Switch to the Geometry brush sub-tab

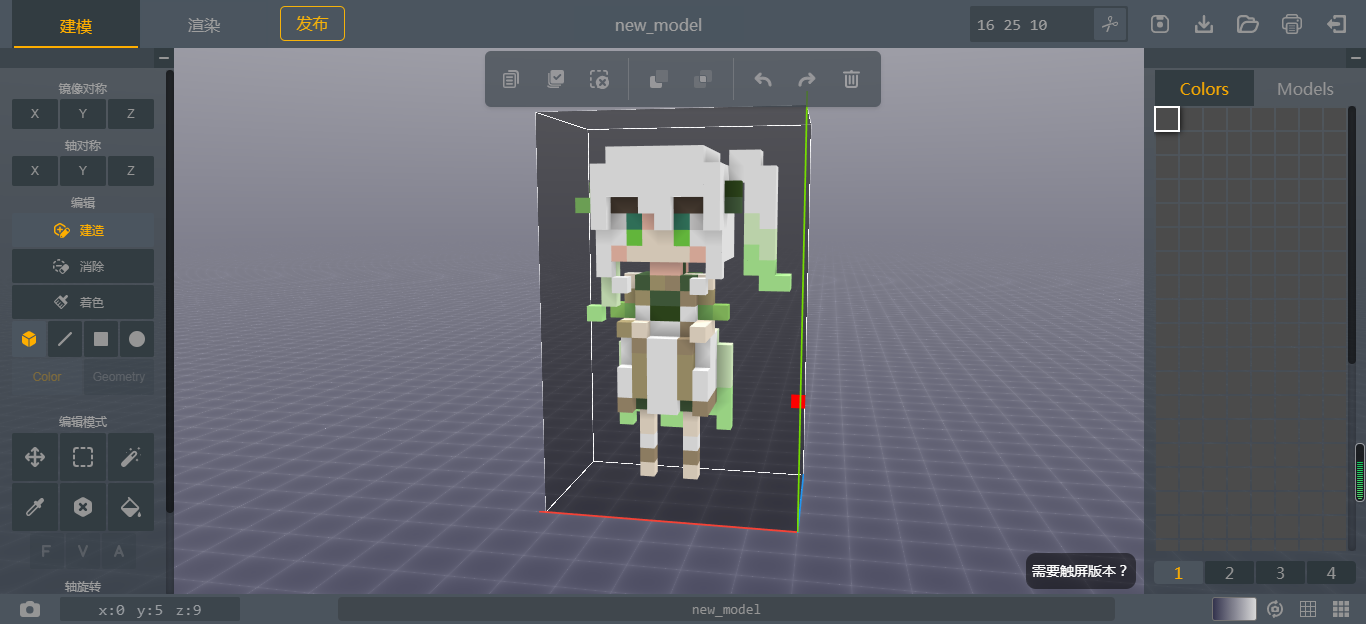(119, 377)
